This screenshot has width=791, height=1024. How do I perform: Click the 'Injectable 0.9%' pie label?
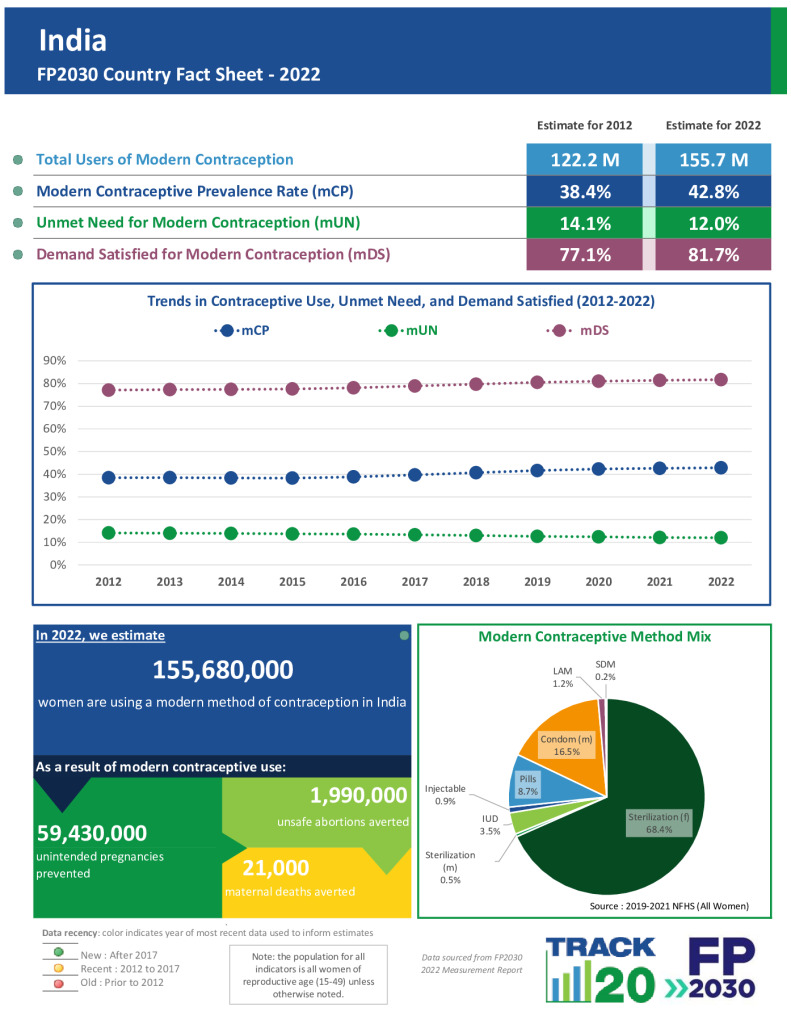pos(445,795)
